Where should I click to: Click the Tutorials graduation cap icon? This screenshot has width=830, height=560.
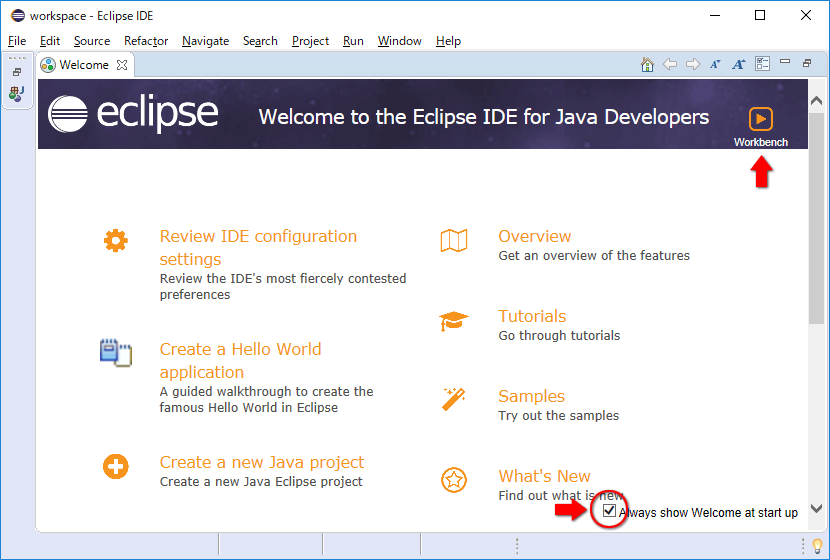point(454,321)
